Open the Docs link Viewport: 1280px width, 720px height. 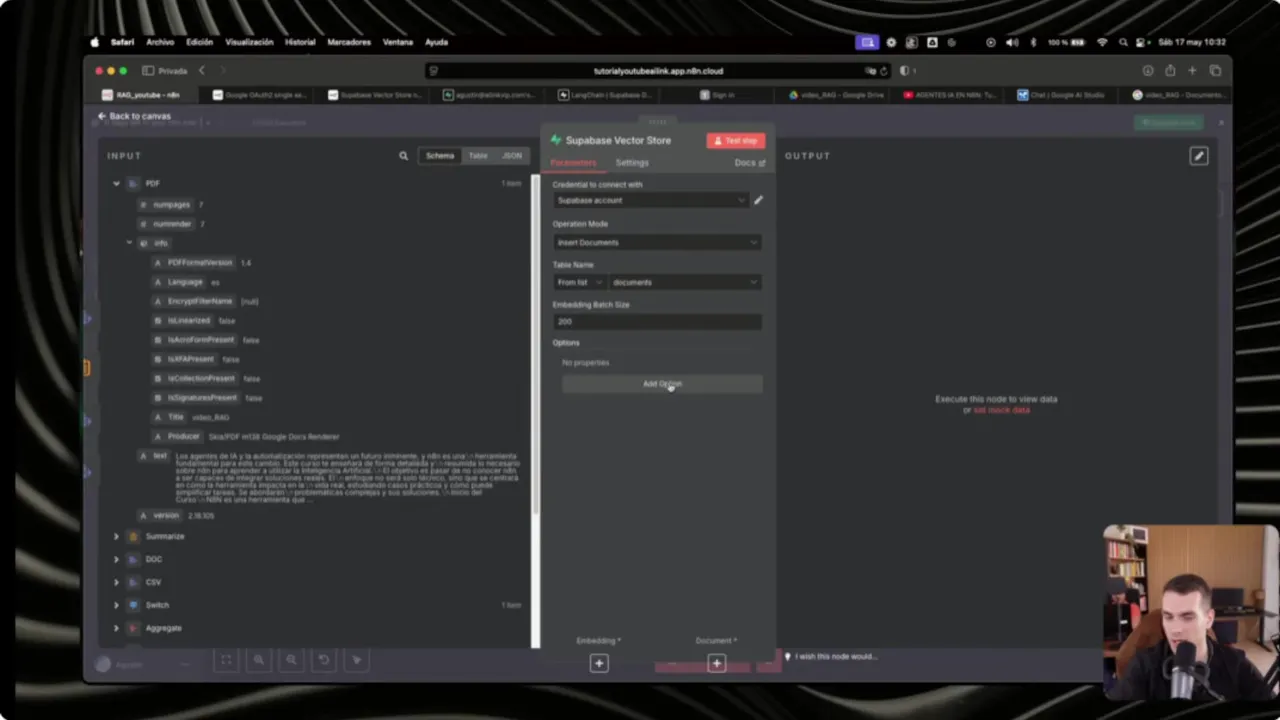point(750,162)
